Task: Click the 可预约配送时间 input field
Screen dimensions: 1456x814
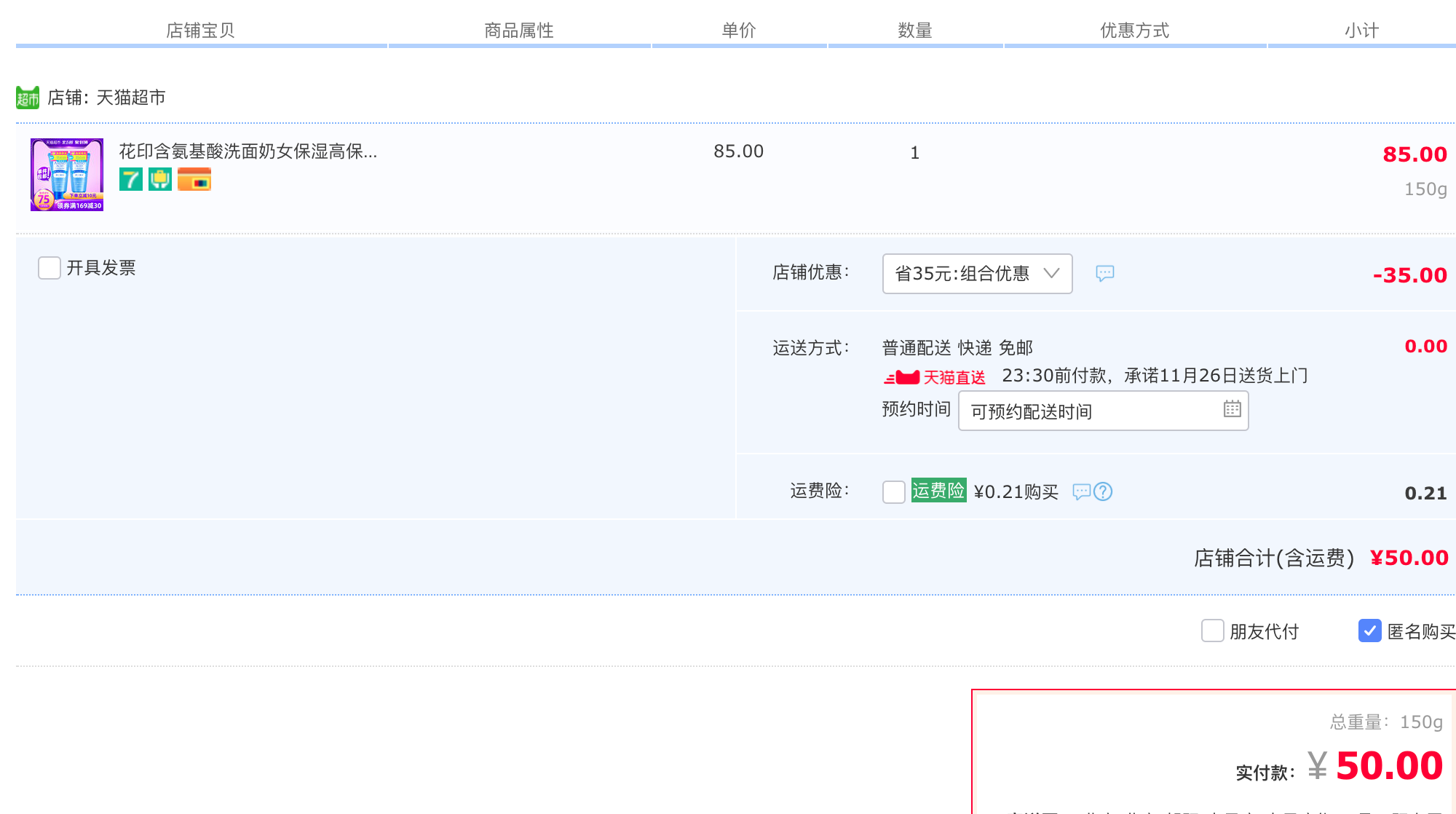Action: pyautogui.click(x=1104, y=411)
